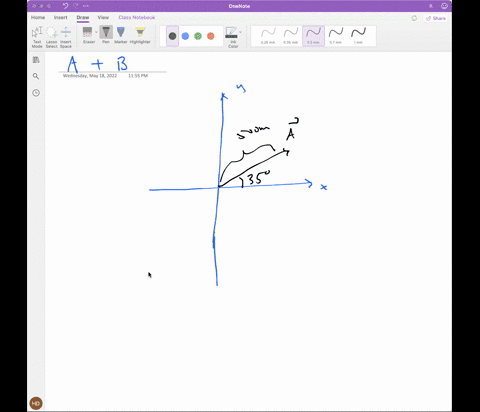
Task: Open the HD account avatar
Action: point(36,403)
